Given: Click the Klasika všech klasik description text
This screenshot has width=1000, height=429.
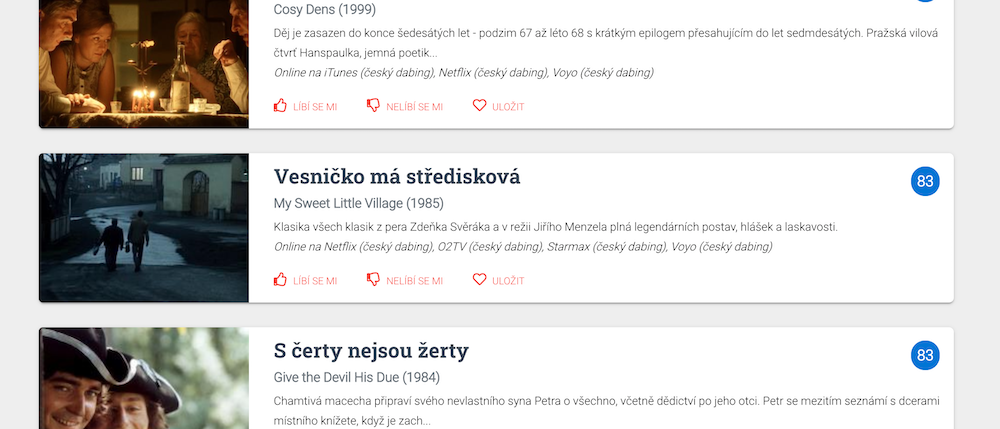Looking at the screenshot, I should (555, 227).
